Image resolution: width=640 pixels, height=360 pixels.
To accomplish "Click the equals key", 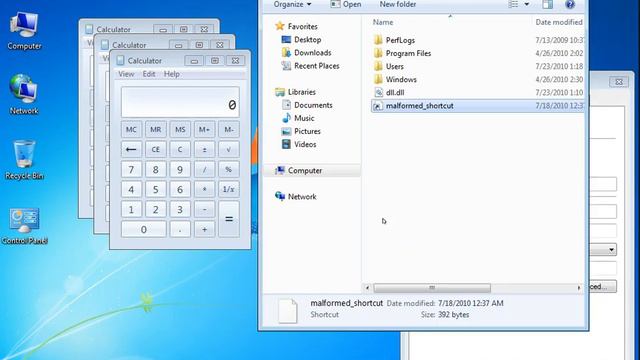I will coord(229,219).
